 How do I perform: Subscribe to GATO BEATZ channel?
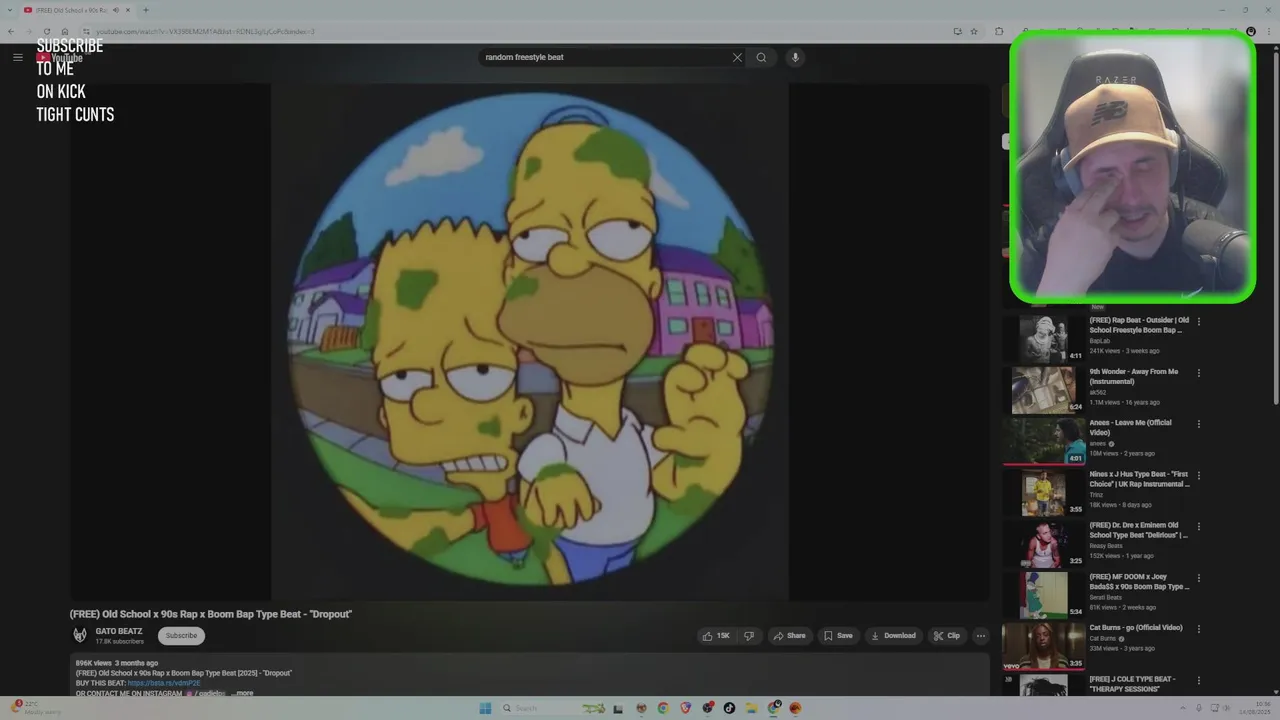(181, 635)
